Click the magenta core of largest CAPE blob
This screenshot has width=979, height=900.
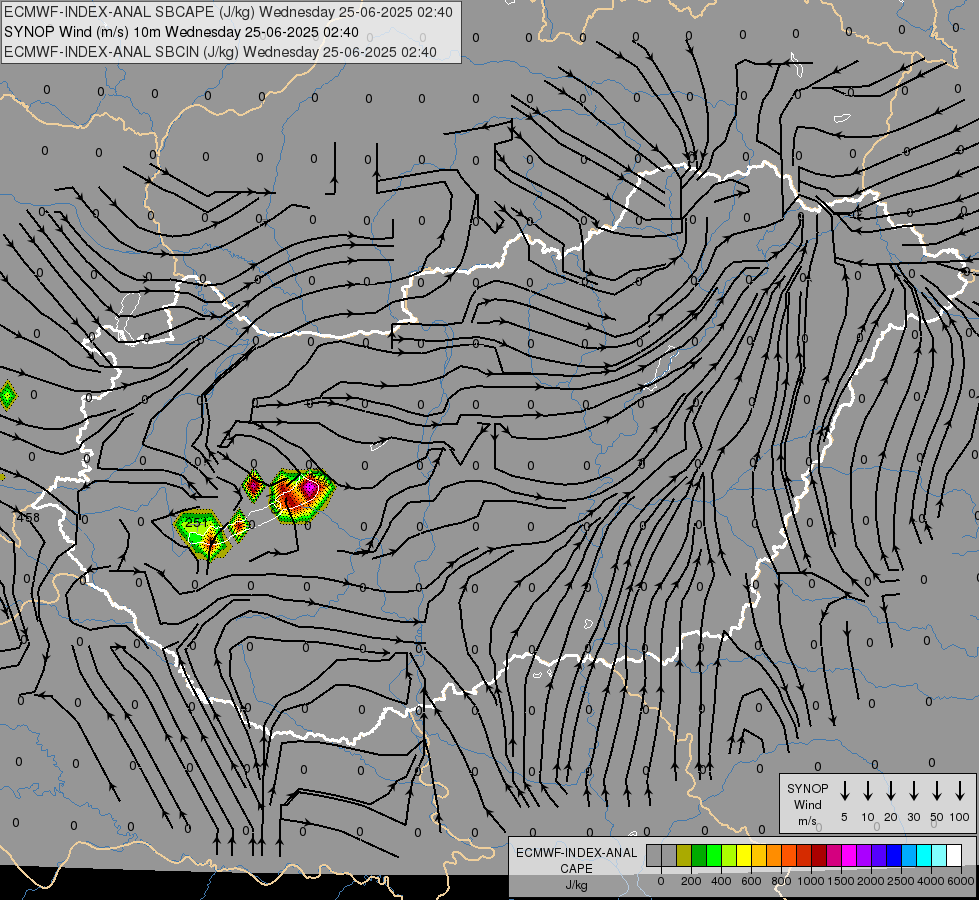coord(310,487)
